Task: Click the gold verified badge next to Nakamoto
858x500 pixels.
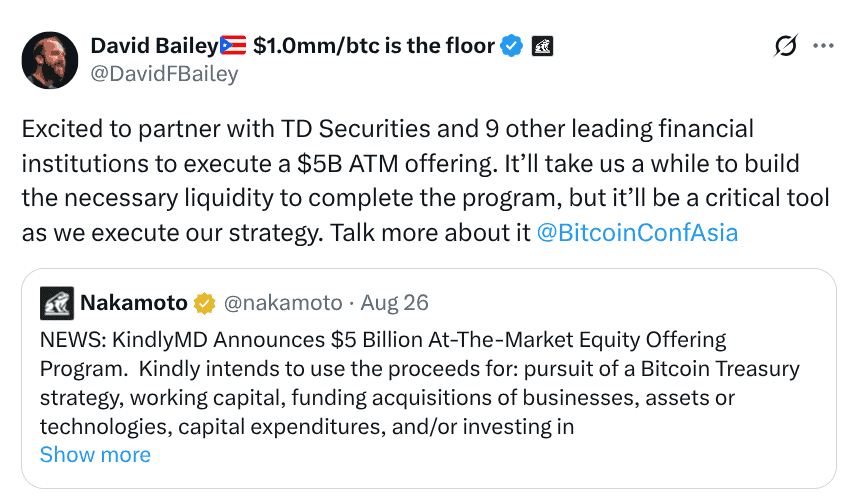Action: [x=204, y=303]
